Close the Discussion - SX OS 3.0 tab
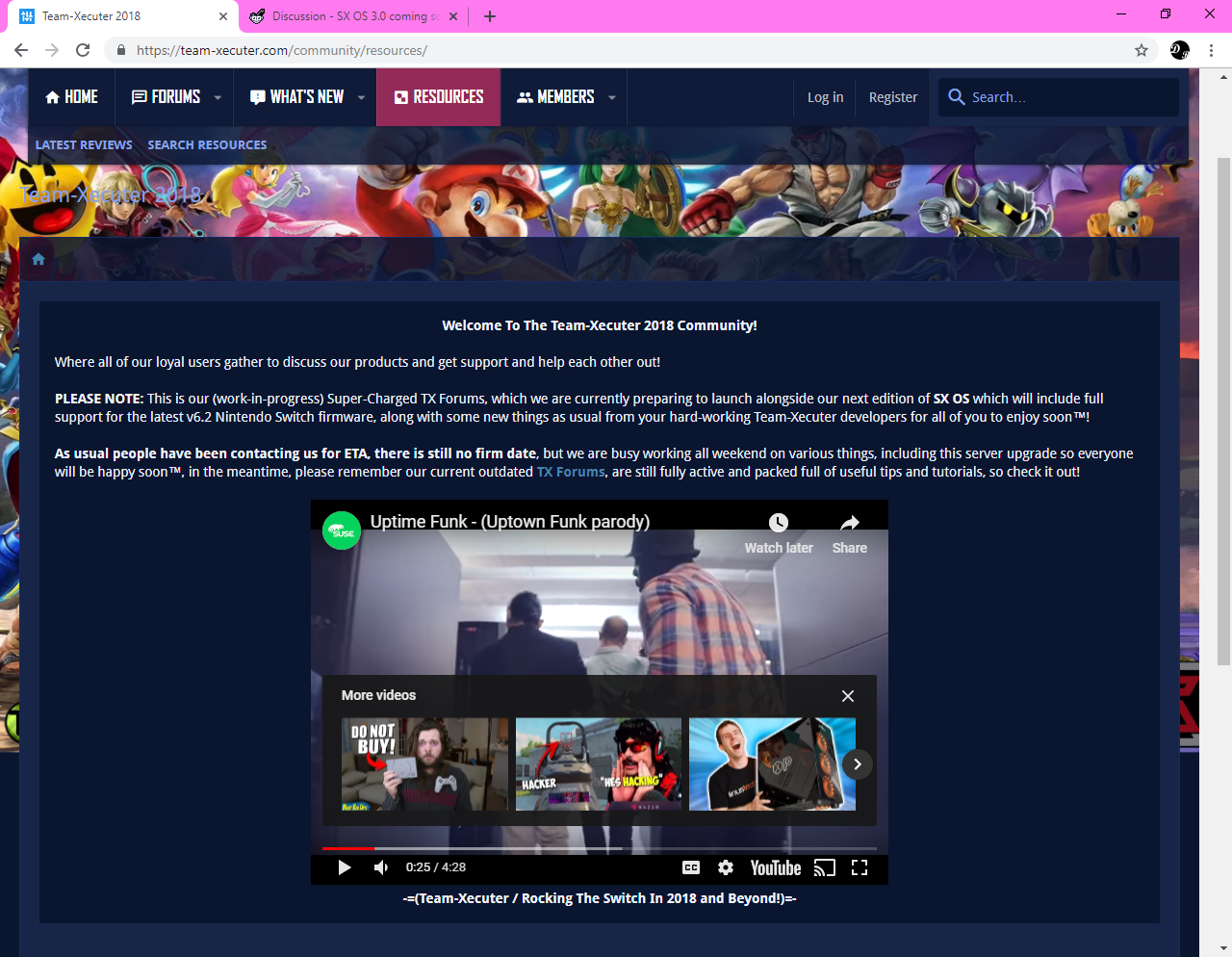This screenshot has height=957, width=1232. 453,16
